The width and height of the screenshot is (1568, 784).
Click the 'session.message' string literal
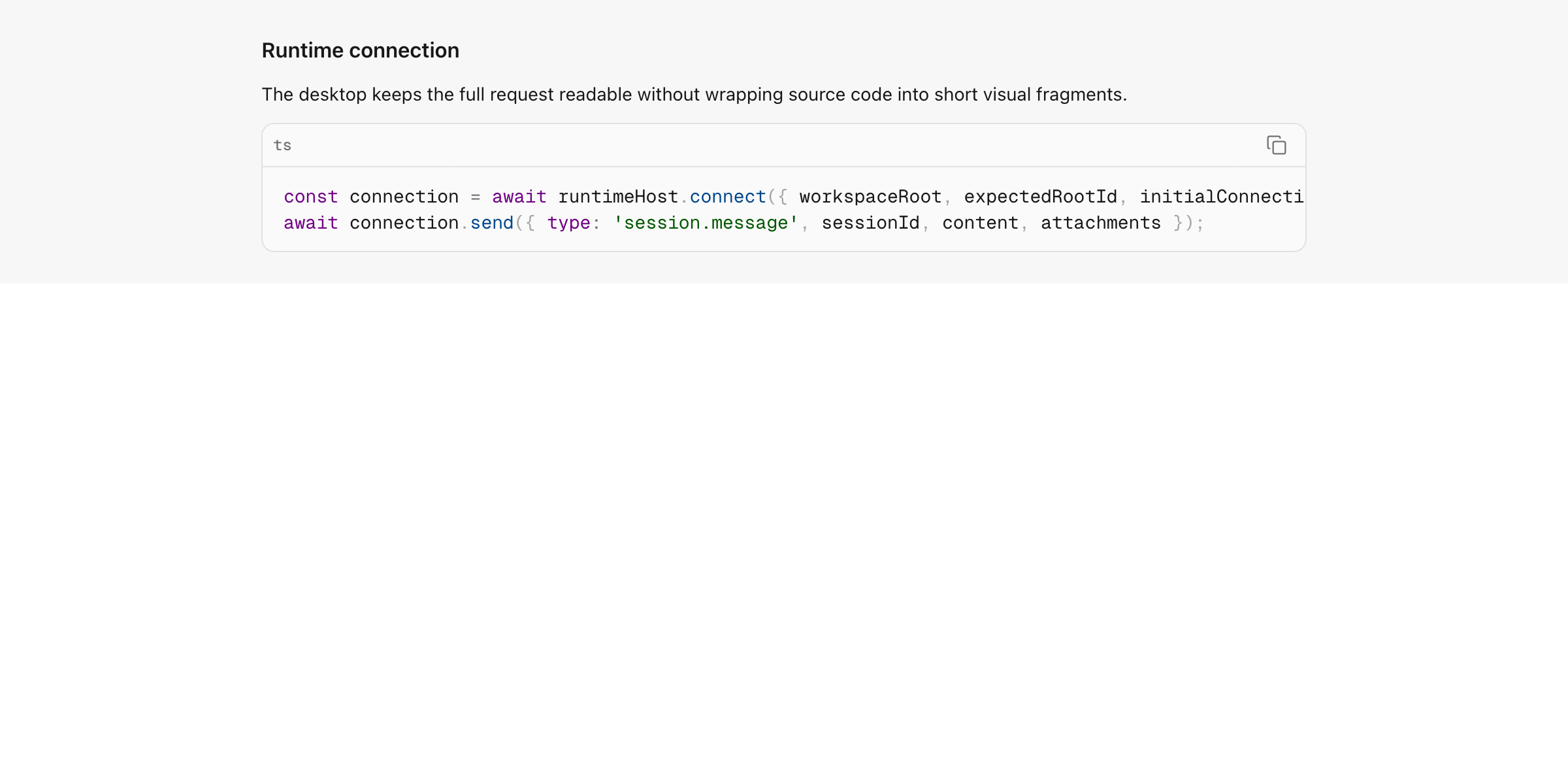click(706, 223)
